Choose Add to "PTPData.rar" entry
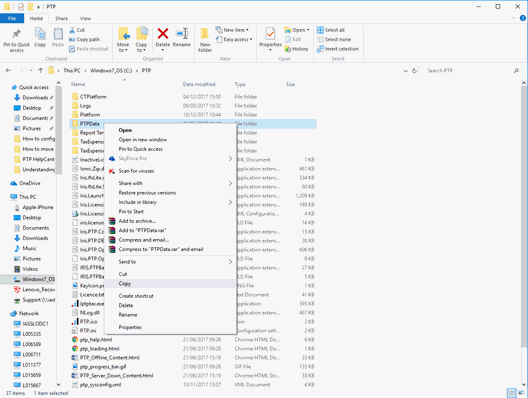This screenshot has height=398, width=528. click(169, 230)
